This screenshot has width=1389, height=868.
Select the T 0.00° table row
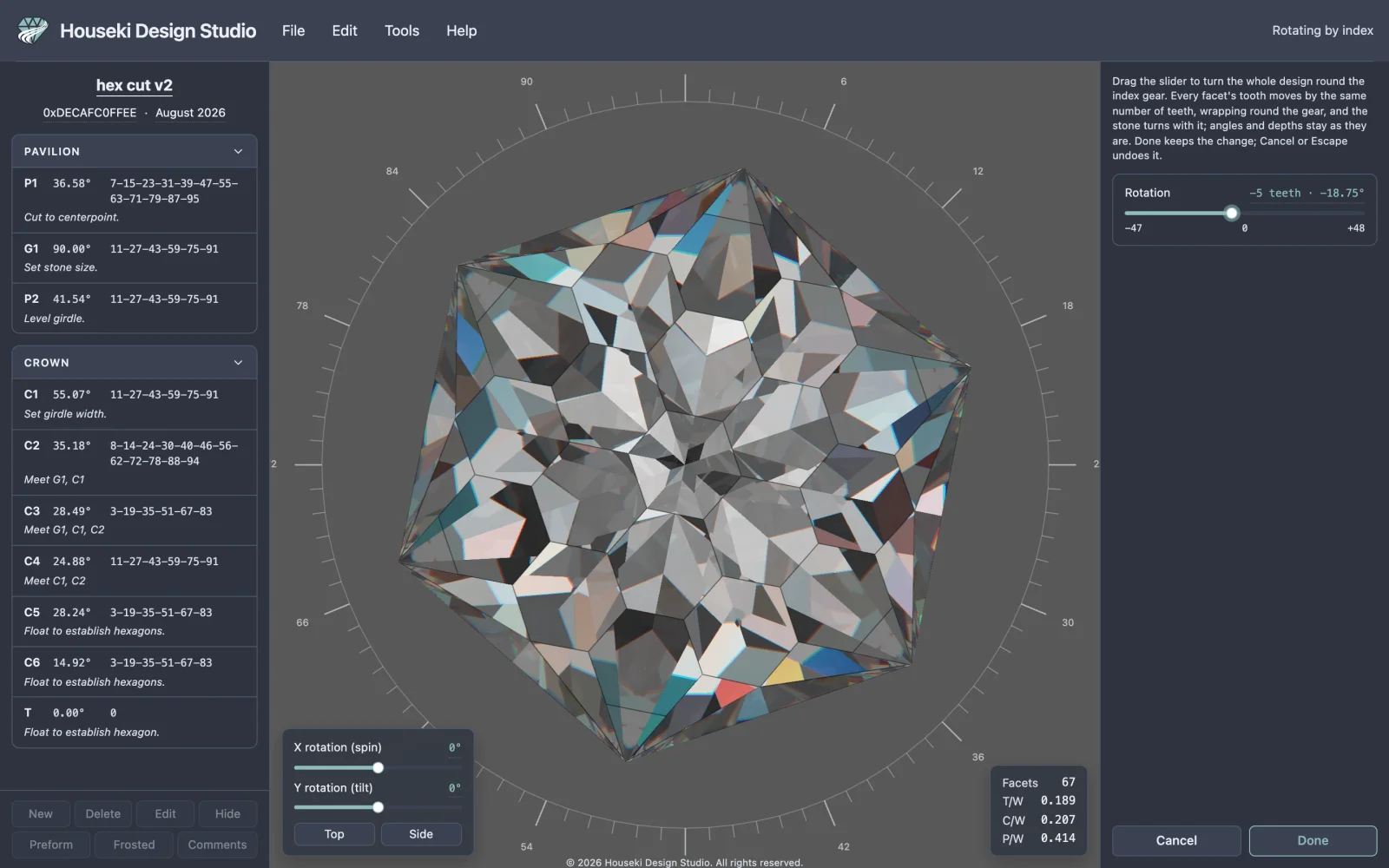pyautogui.click(x=135, y=722)
